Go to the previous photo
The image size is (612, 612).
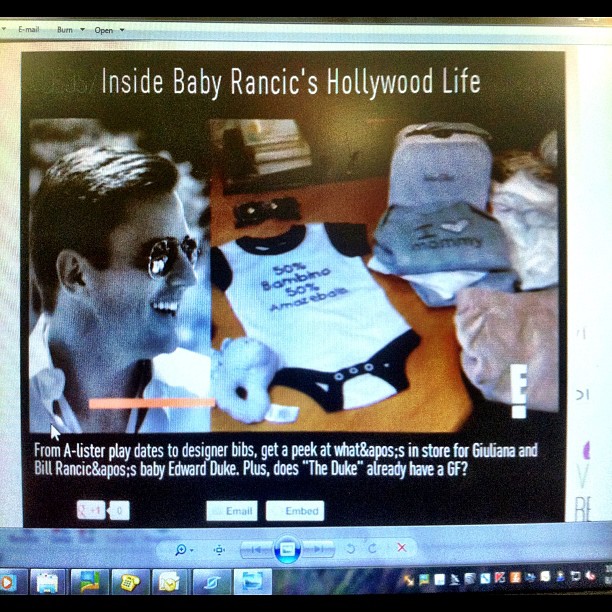coord(256,549)
